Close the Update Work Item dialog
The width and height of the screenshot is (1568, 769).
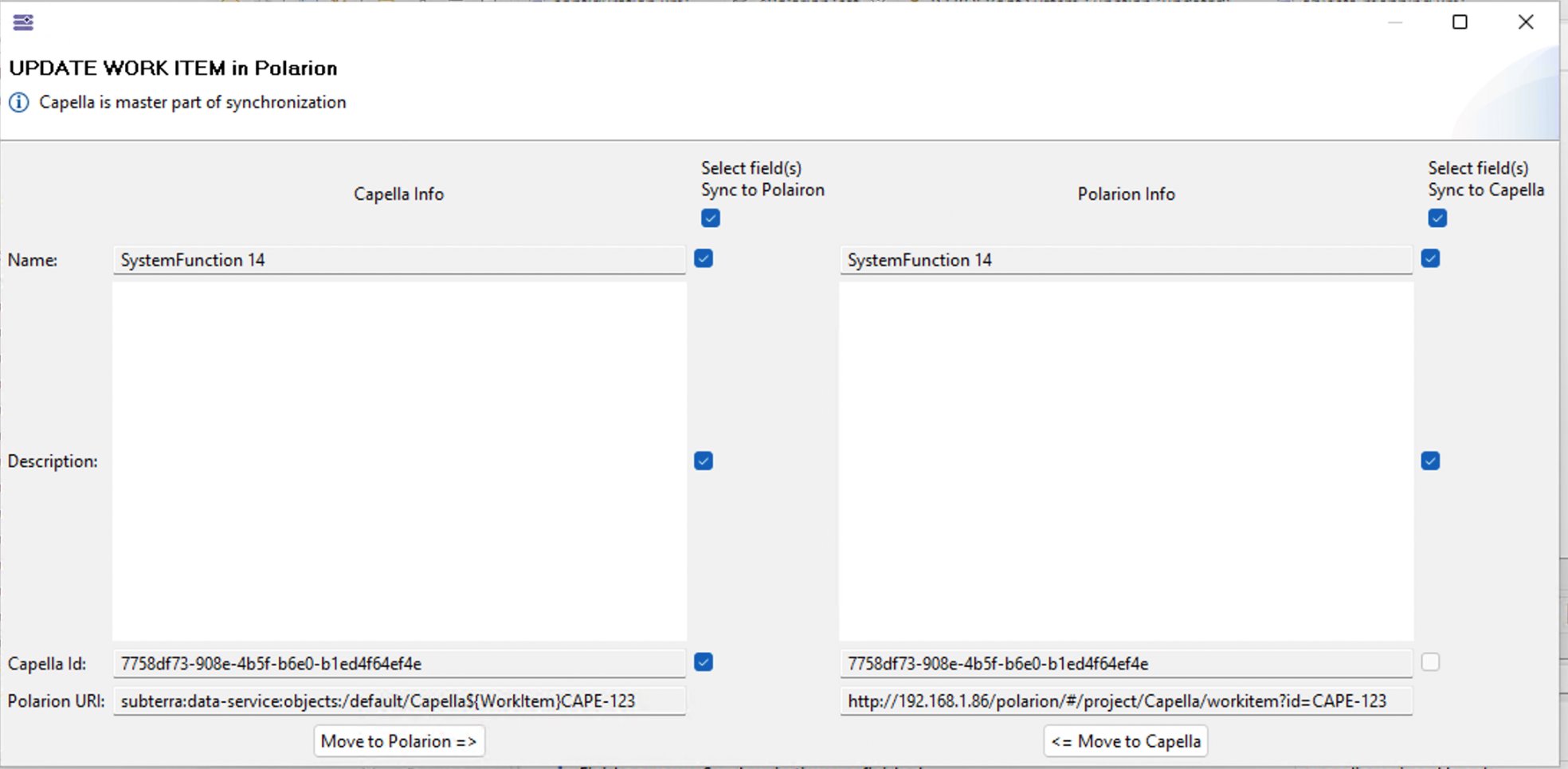[1525, 22]
